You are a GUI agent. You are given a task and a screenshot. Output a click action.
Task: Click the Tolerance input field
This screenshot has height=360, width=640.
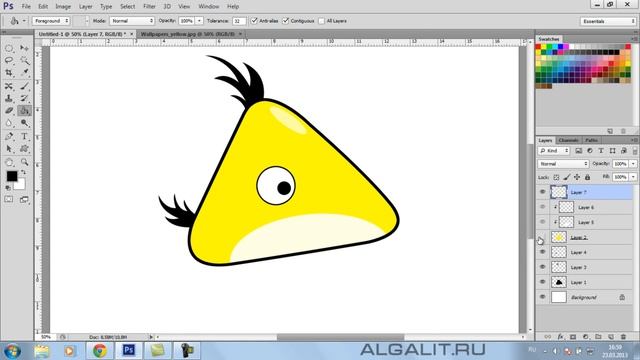[x=239, y=21]
